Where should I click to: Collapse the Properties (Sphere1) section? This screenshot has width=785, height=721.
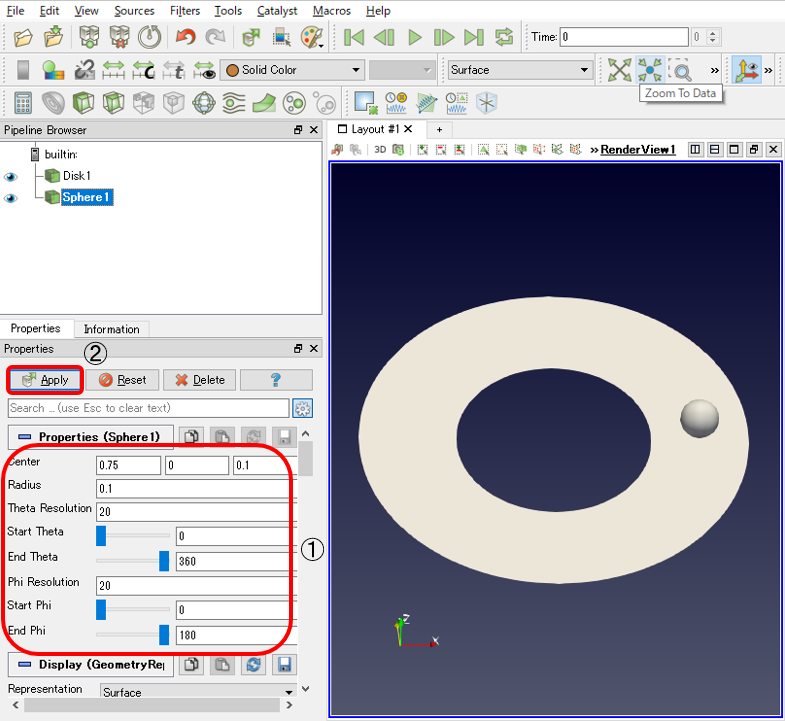pyautogui.click(x=24, y=437)
